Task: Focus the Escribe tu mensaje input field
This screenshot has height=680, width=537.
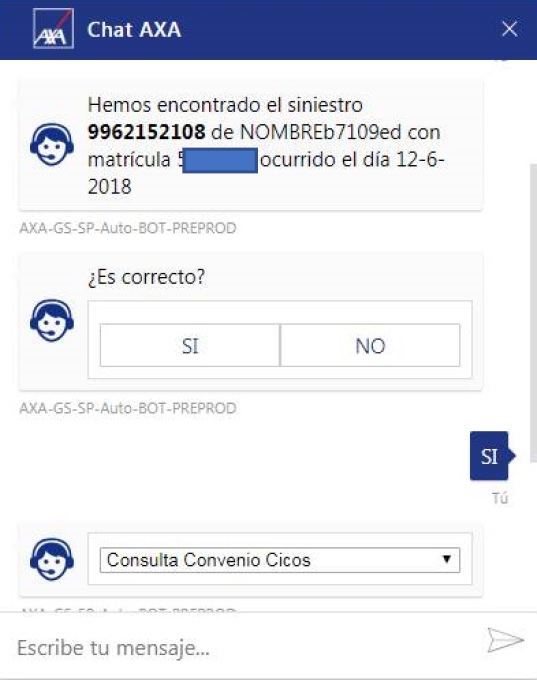Action: tap(247, 648)
